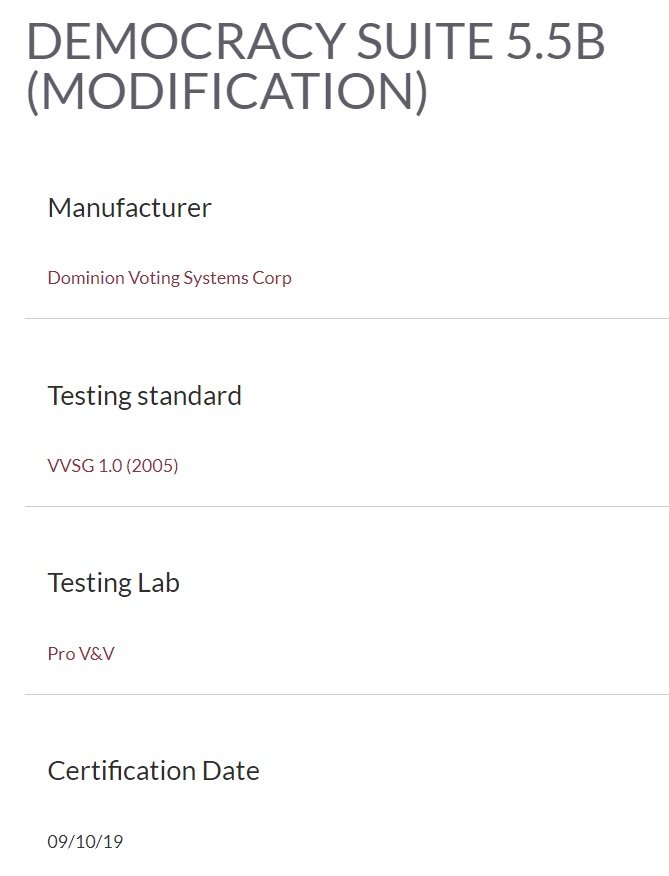Click the word Lab in Testing Lab
The height and width of the screenshot is (876, 669).
pyautogui.click(x=158, y=583)
